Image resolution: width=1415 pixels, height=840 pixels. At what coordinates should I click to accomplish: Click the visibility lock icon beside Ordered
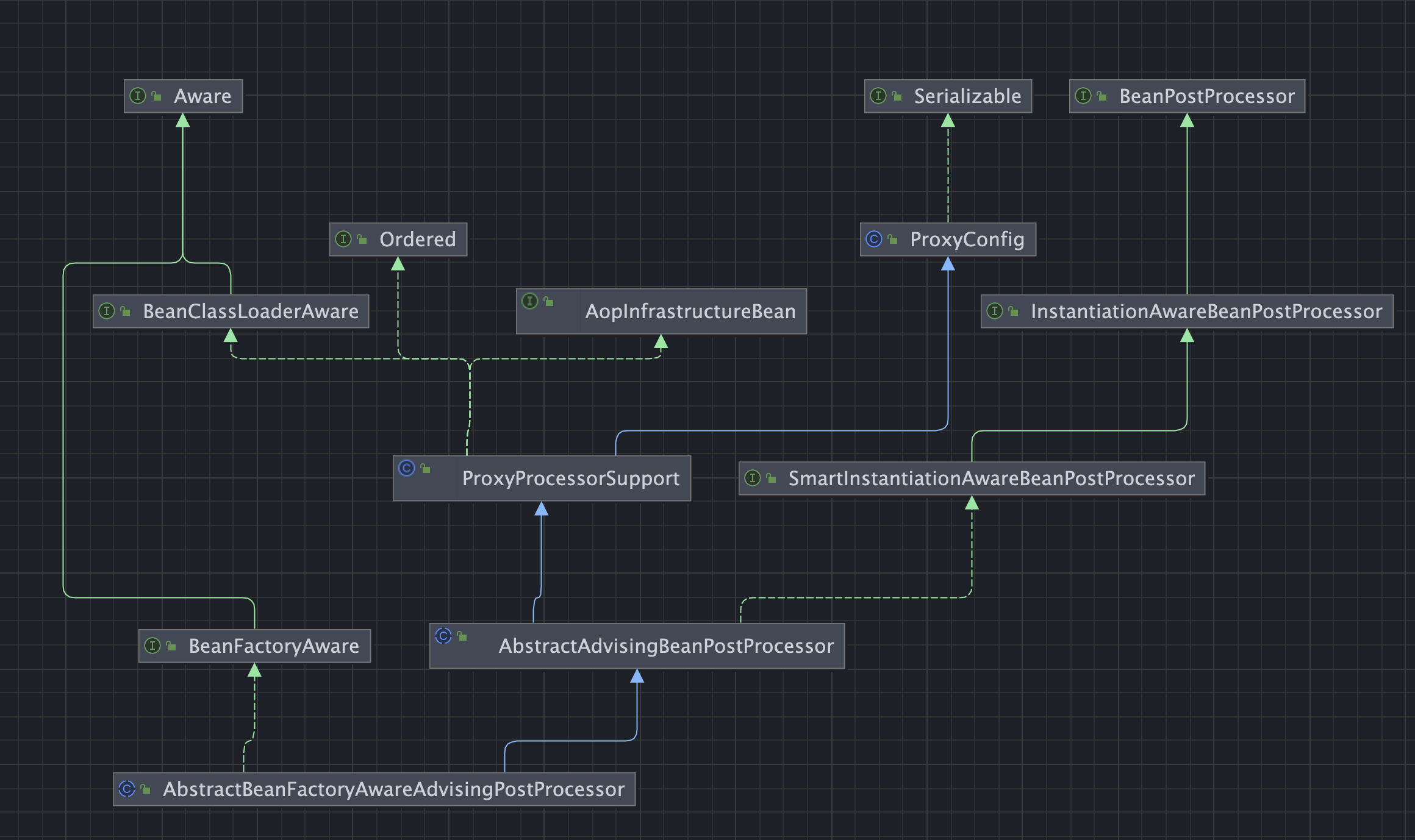coord(362,240)
